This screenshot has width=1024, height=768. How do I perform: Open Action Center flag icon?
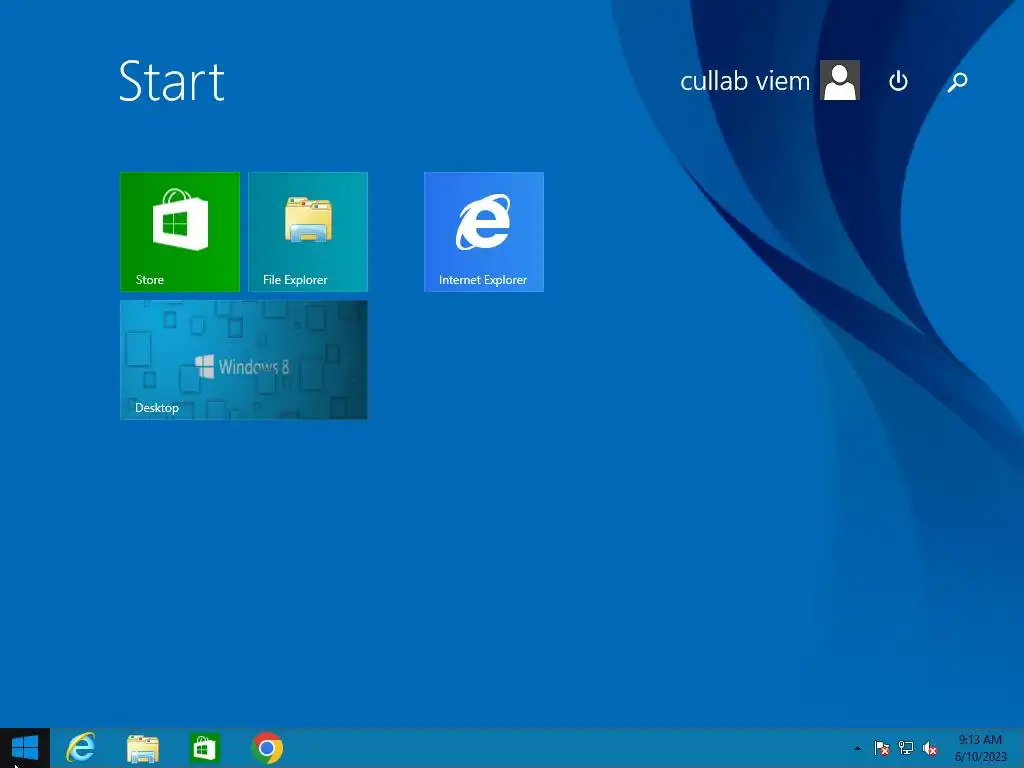point(882,748)
